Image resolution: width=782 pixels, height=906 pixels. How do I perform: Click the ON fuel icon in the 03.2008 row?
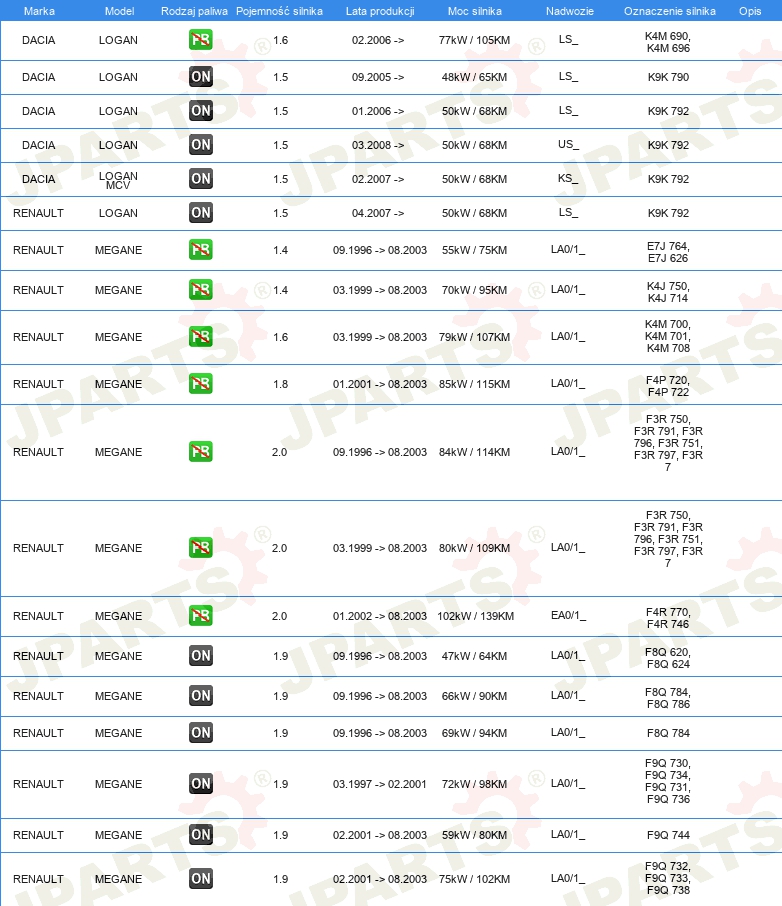[201, 144]
